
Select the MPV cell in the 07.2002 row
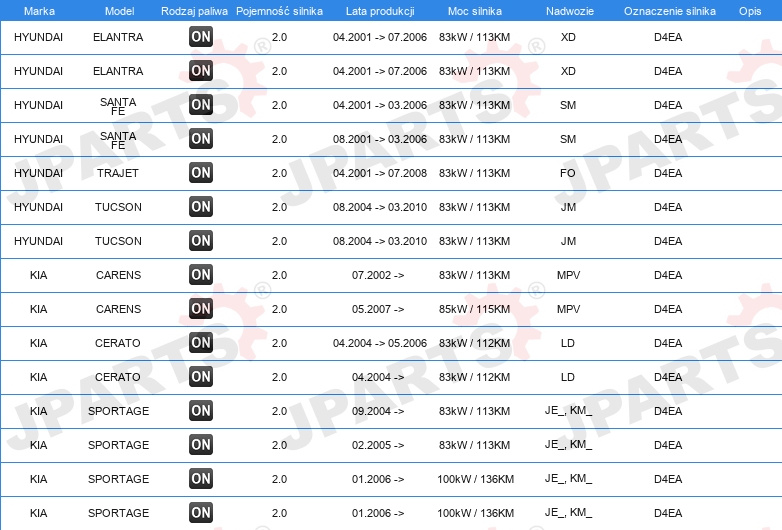click(x=568, y=275)
